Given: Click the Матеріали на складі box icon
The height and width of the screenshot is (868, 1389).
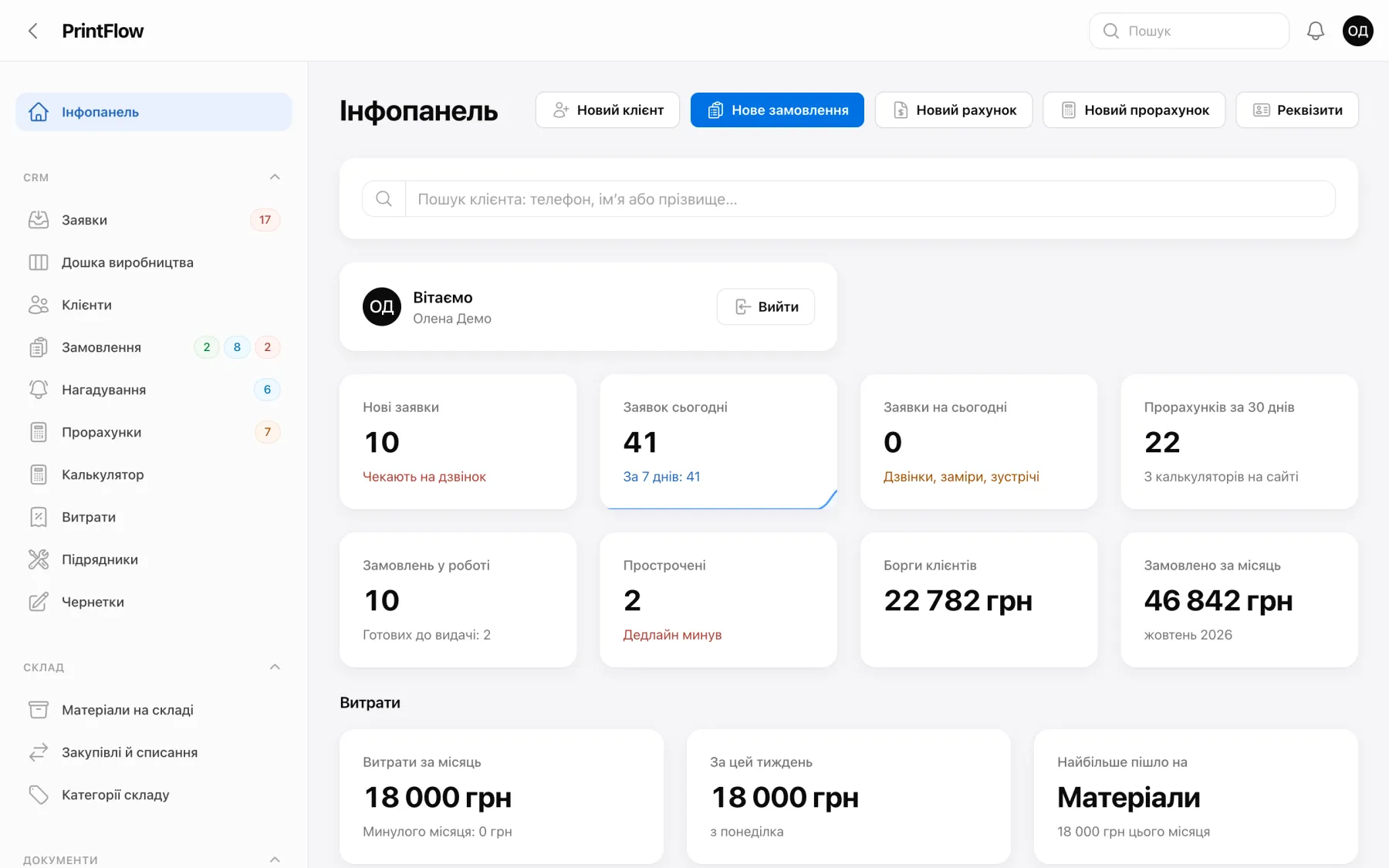Looking at the screenshot, I should click(39, 710).
